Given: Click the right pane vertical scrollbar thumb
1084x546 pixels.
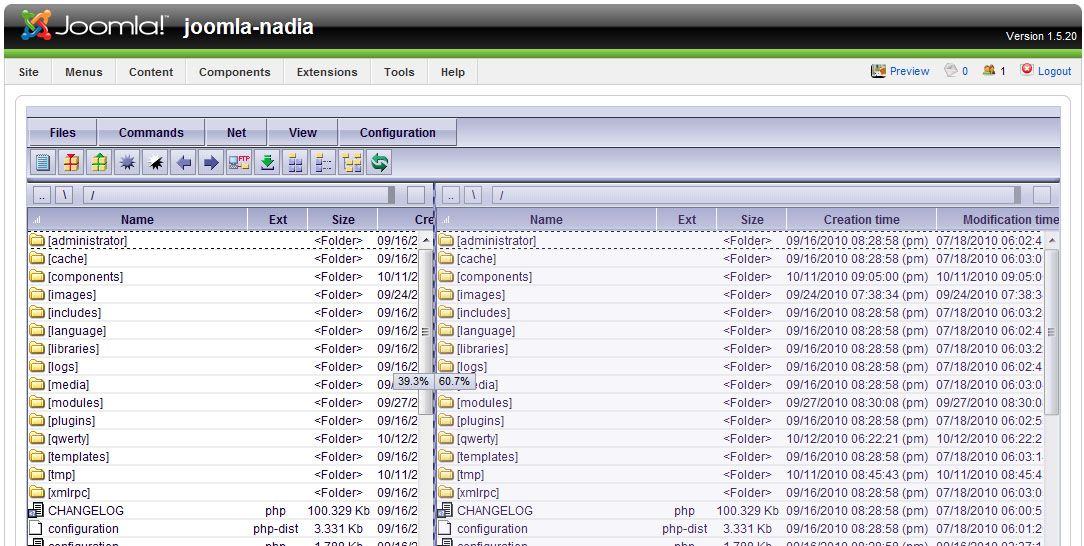Looking at the screenshot, I should [1052, 332].
